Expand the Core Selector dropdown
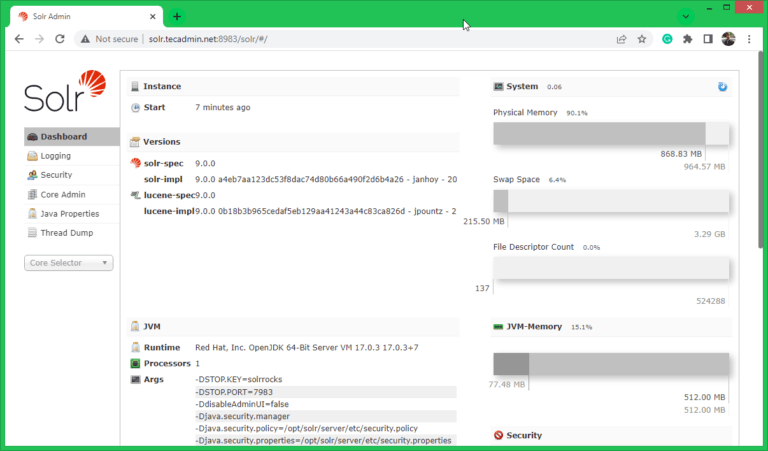This screenshot has height=451, width=768. (69, 263)
